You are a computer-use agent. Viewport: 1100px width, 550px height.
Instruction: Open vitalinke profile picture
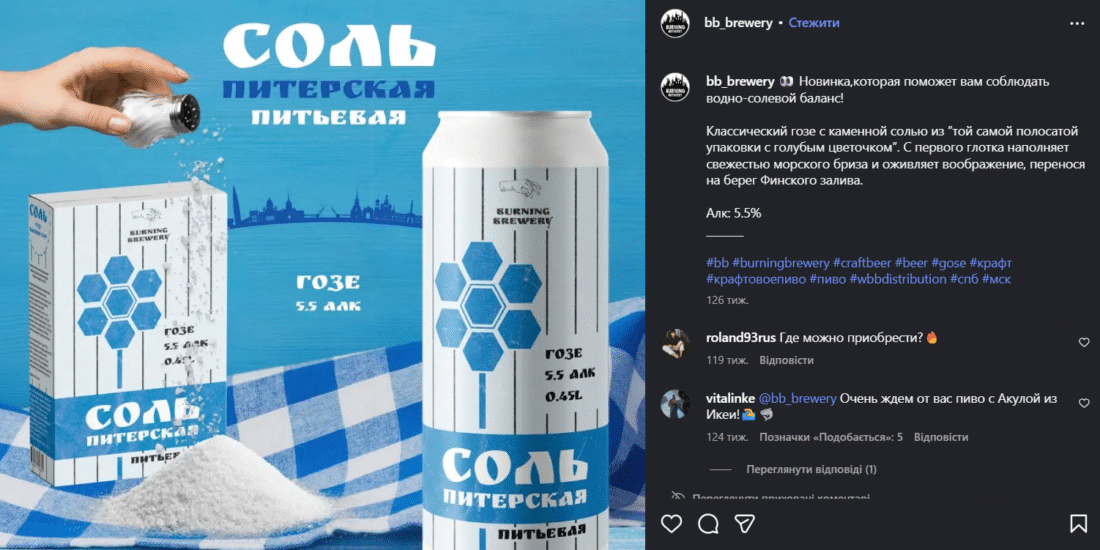(675, 404)
